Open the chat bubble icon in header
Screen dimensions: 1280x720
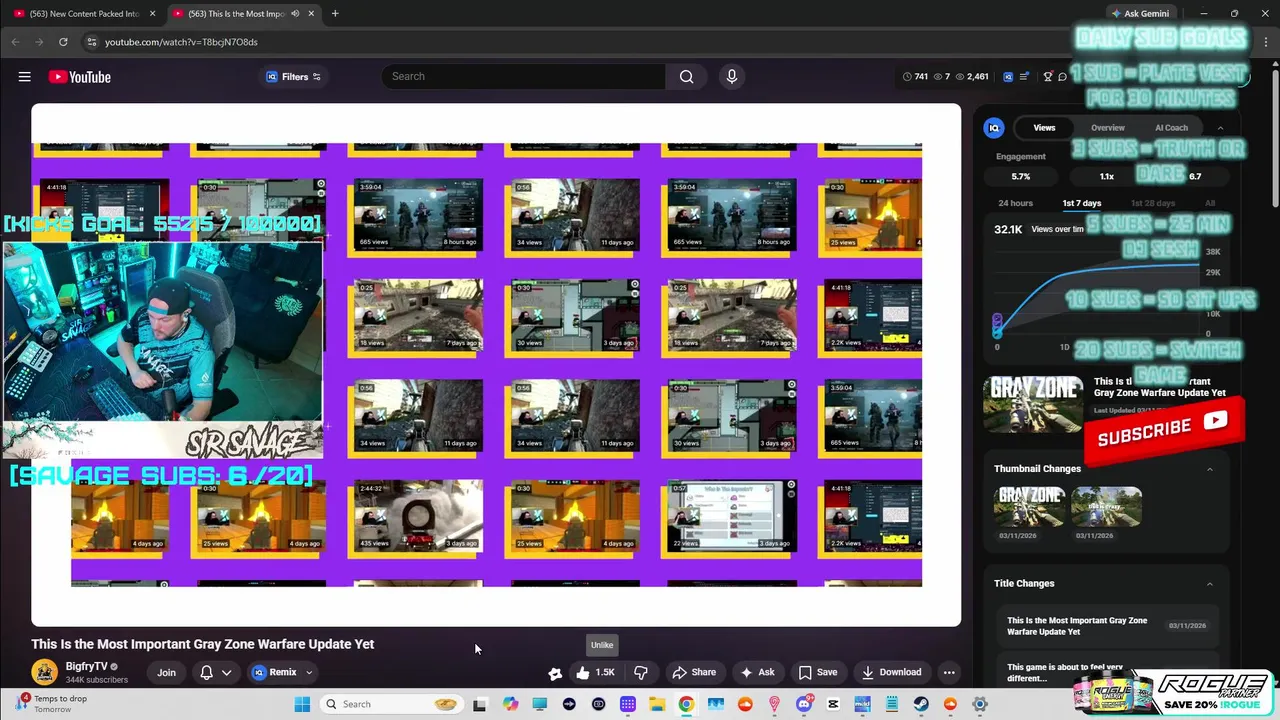tap(1062, 77)
